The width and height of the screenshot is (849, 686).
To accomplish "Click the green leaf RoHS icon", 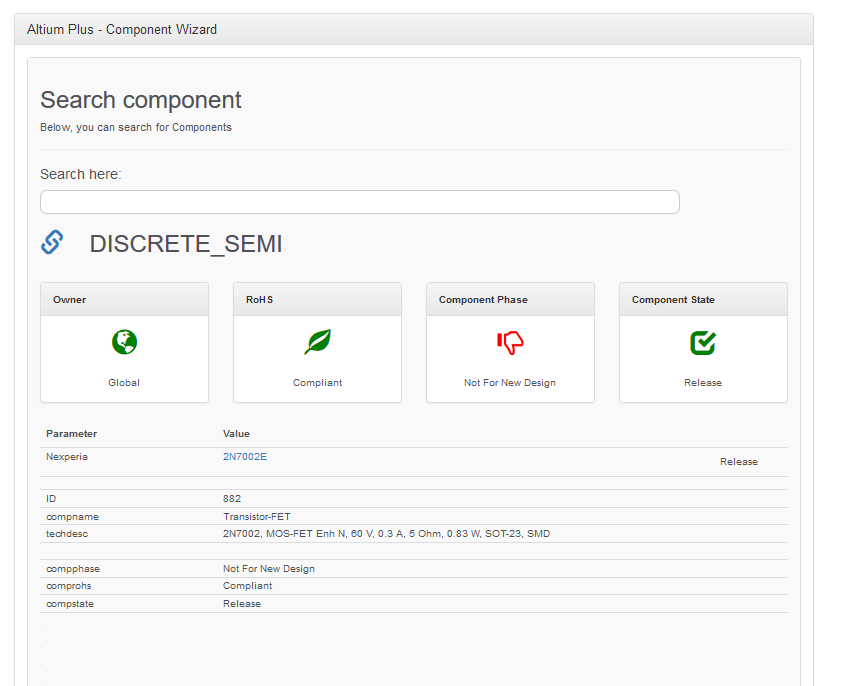I will pos(317,342).
